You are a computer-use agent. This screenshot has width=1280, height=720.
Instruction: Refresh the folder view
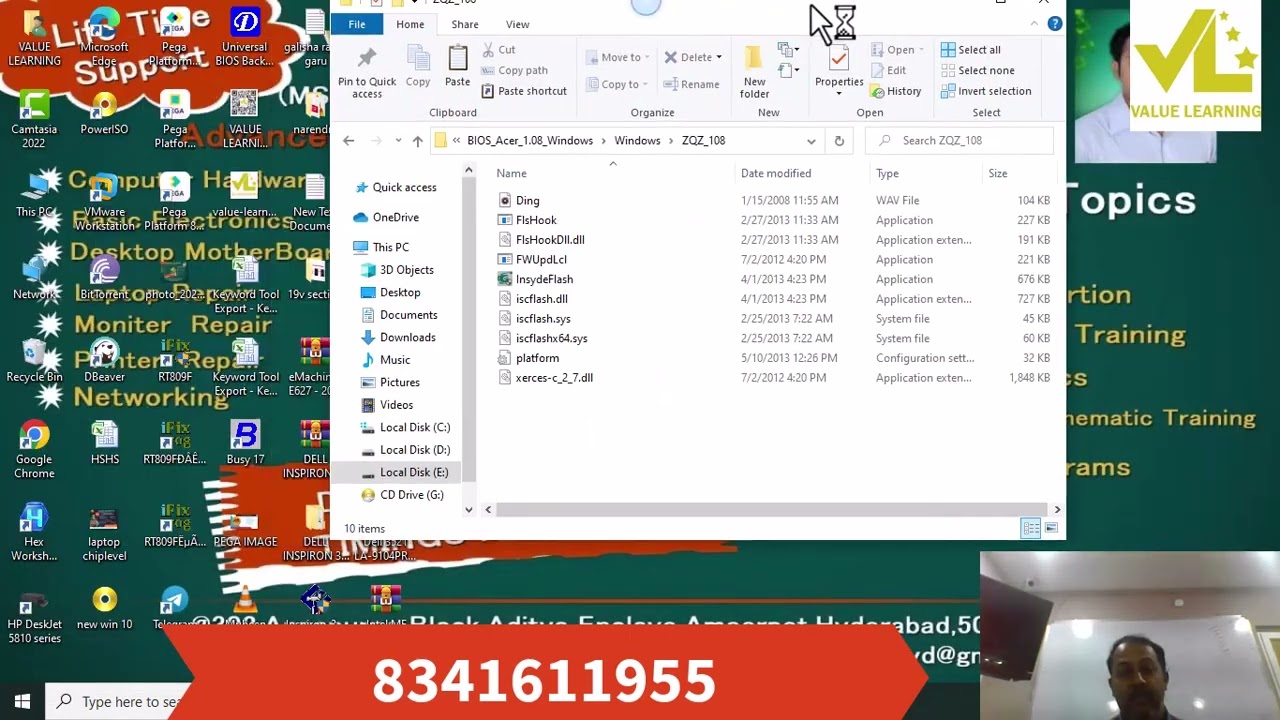click(x=839, y=141)
